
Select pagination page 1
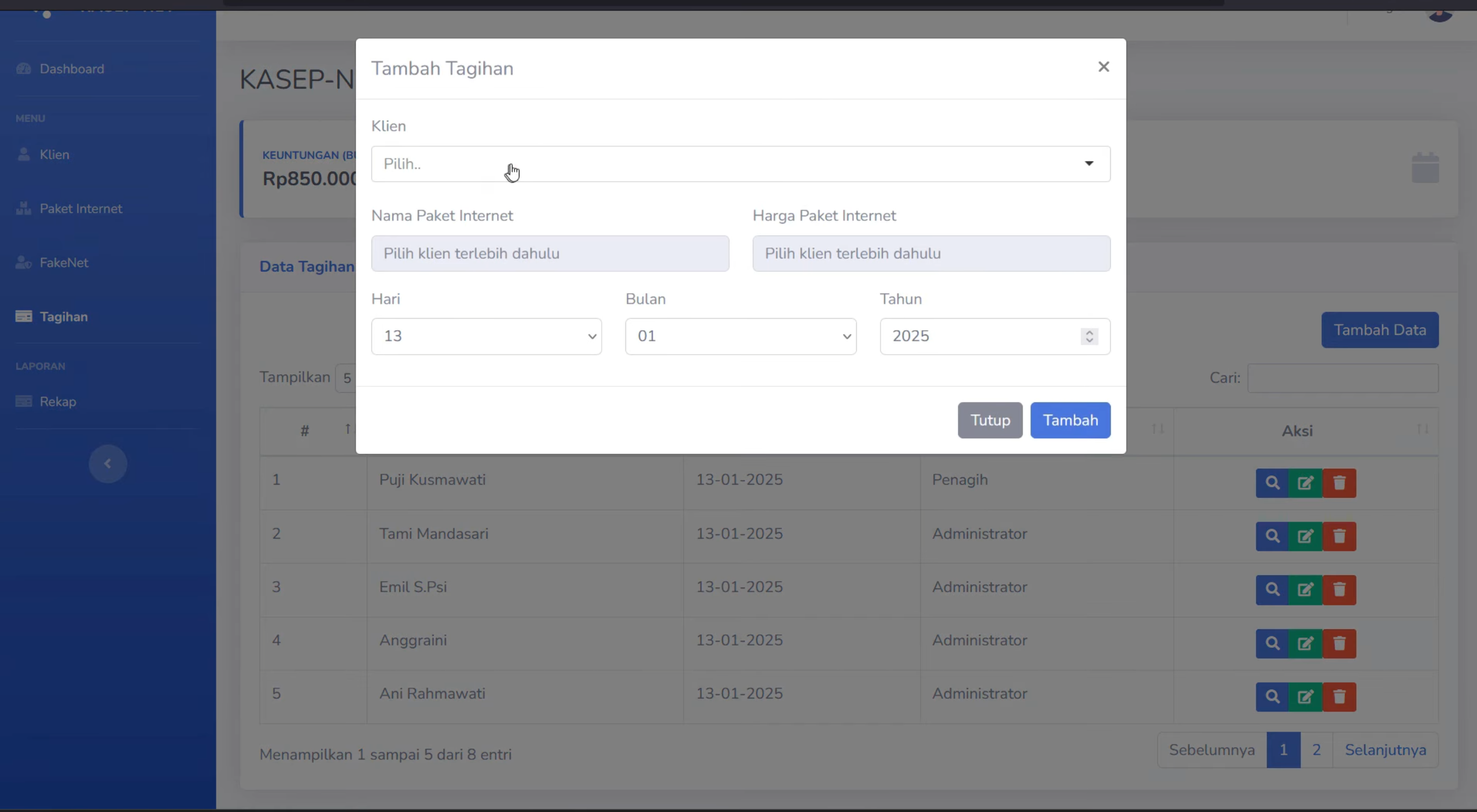click(x=1283, y=750)
